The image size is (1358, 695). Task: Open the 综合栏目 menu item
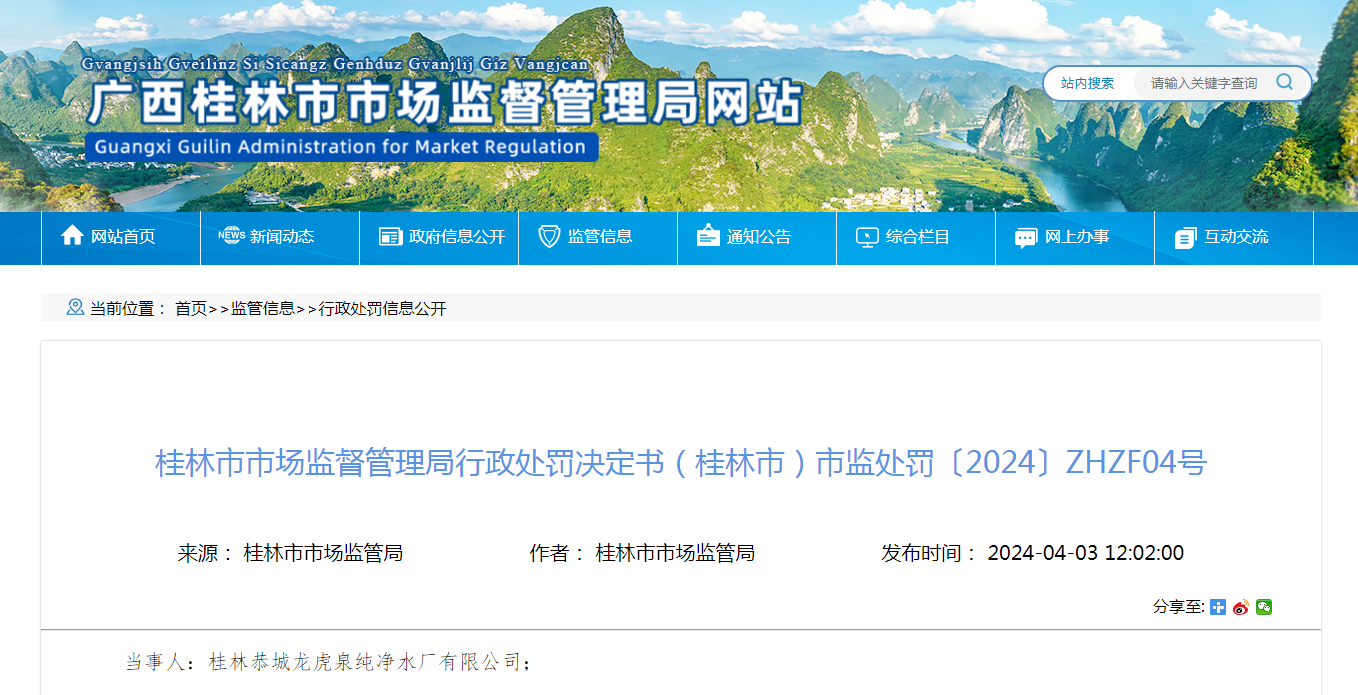pos(916,237)
